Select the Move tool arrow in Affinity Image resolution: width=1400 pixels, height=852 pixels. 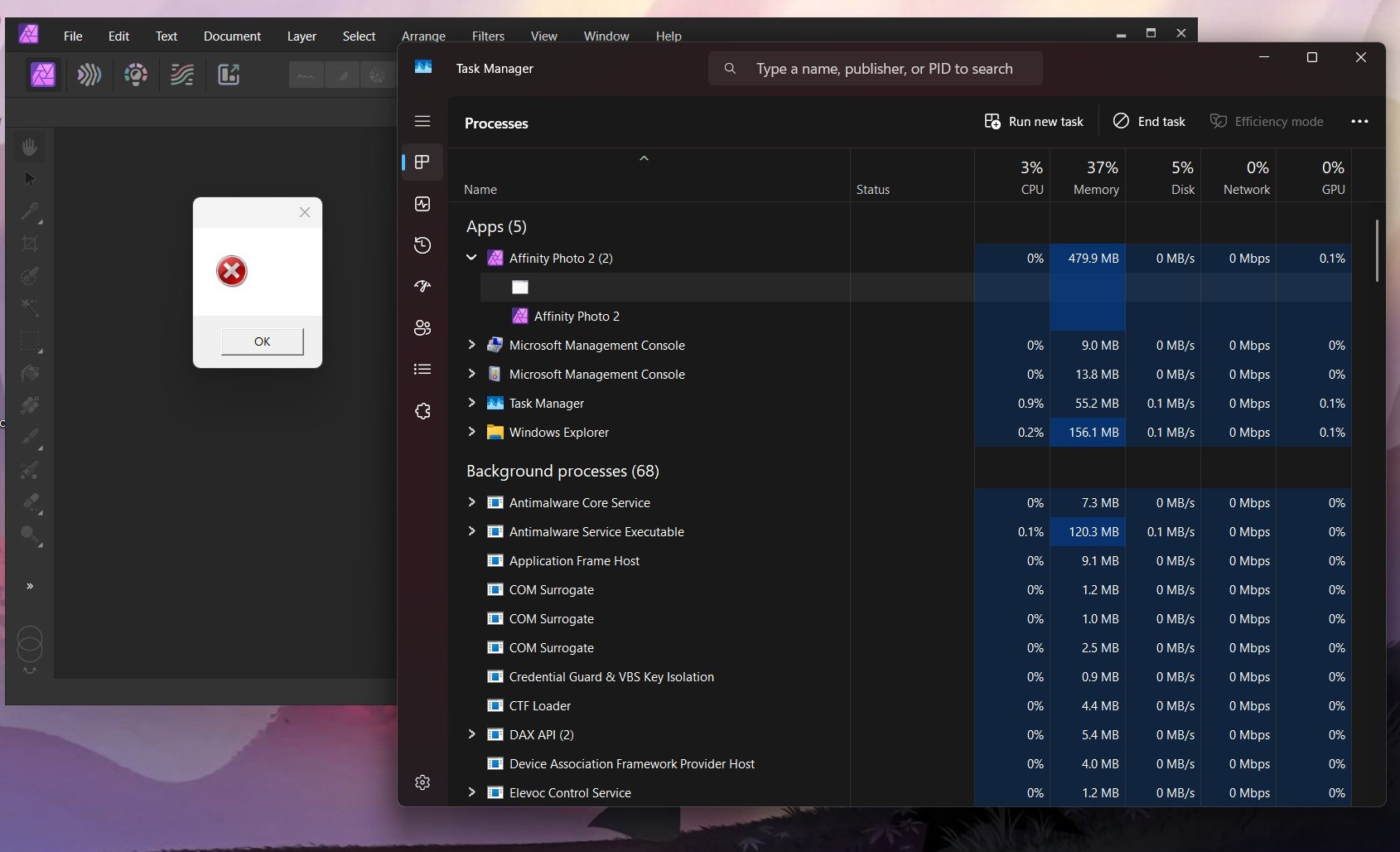[30, 179]
